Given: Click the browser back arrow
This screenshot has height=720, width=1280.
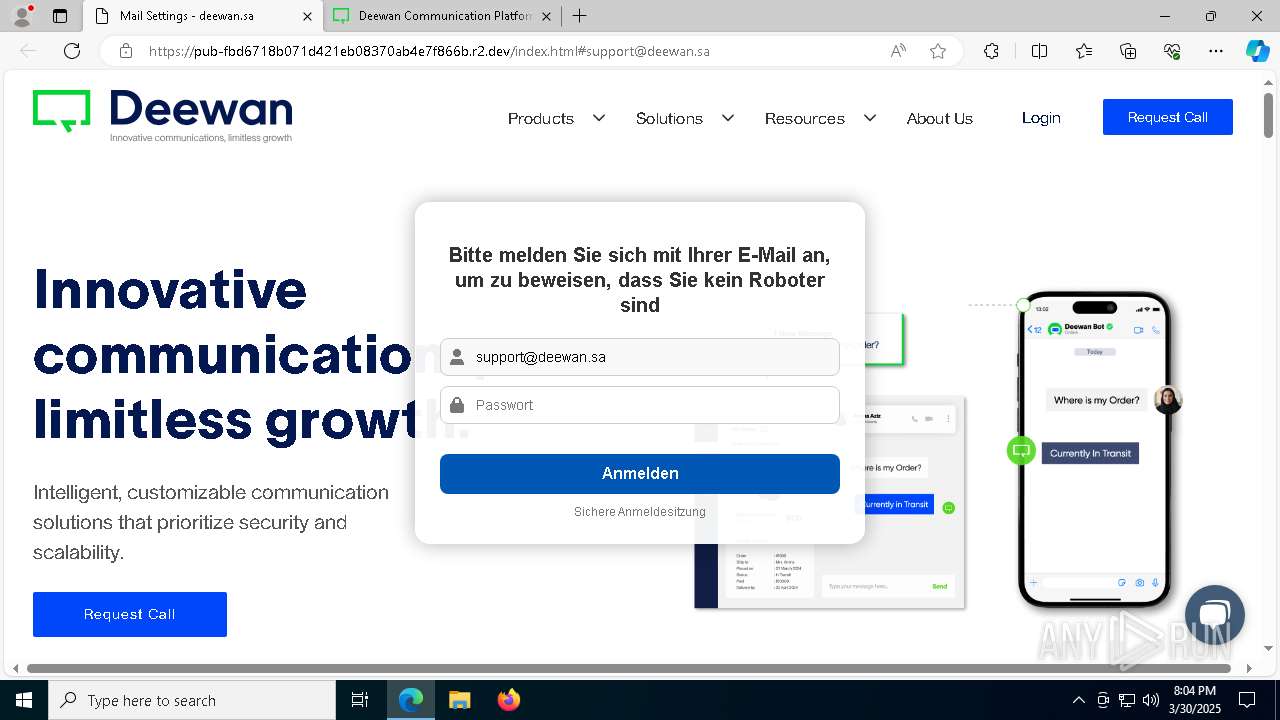Looking at the screenshot, I should pos(28,51).
